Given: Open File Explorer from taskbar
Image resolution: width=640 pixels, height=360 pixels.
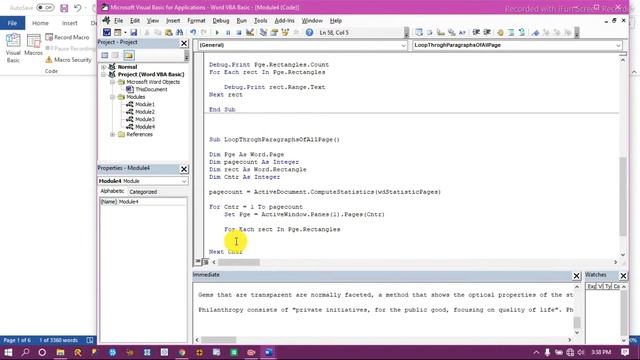Looking at the screenshot, I should coord(60,352).
